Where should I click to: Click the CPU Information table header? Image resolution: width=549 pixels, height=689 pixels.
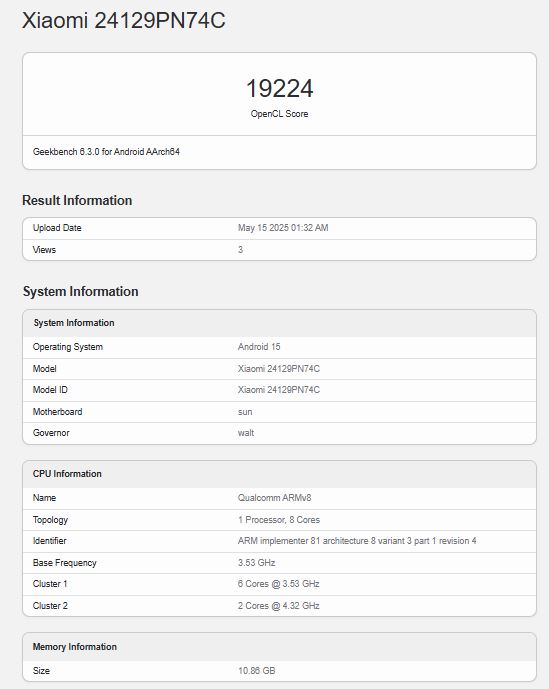(x=280, y=474)
